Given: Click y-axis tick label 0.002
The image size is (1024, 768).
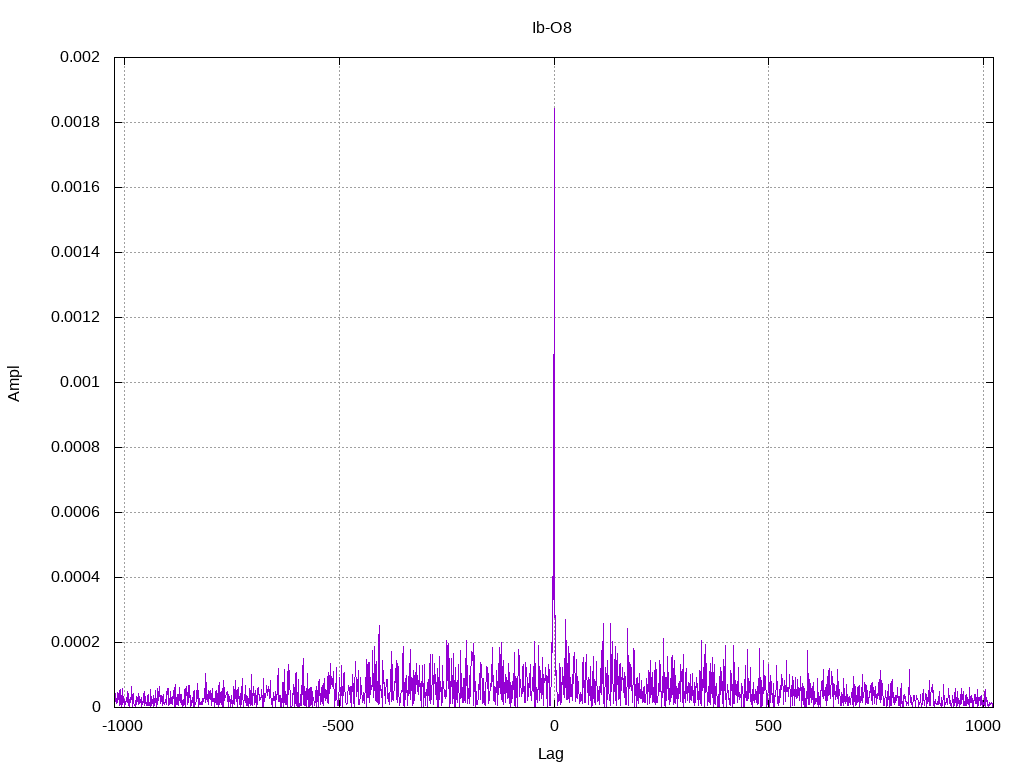Looking at the screenshot, I should tap(80, 57).
